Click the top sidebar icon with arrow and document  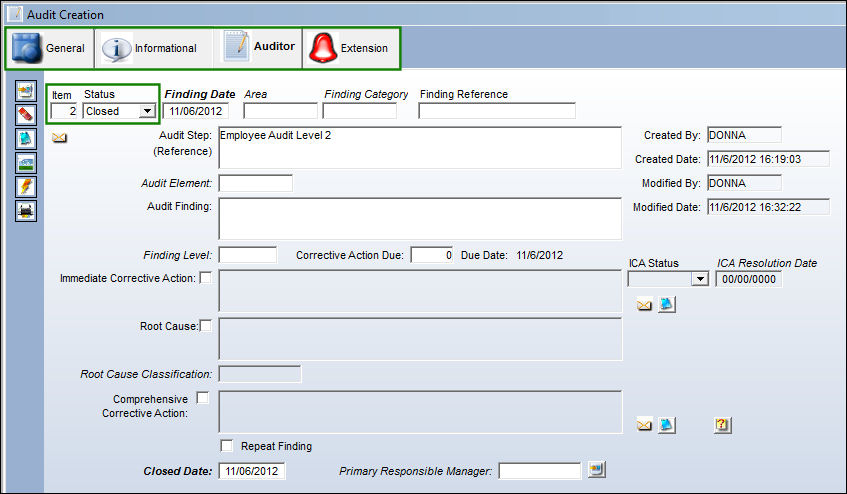(25, 91)
